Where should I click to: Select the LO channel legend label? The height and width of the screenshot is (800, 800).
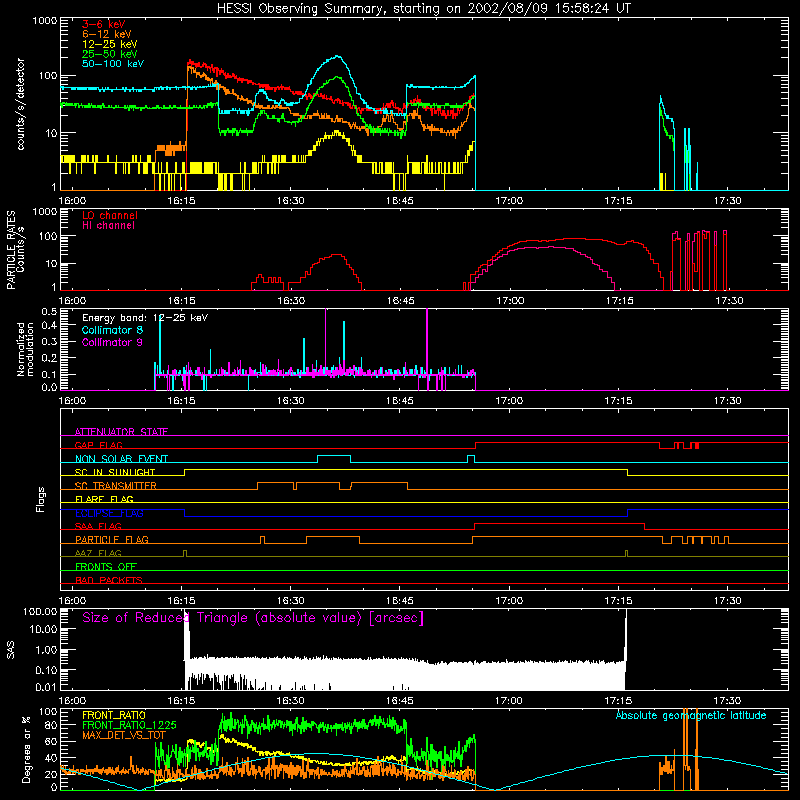tap(109, 215)
